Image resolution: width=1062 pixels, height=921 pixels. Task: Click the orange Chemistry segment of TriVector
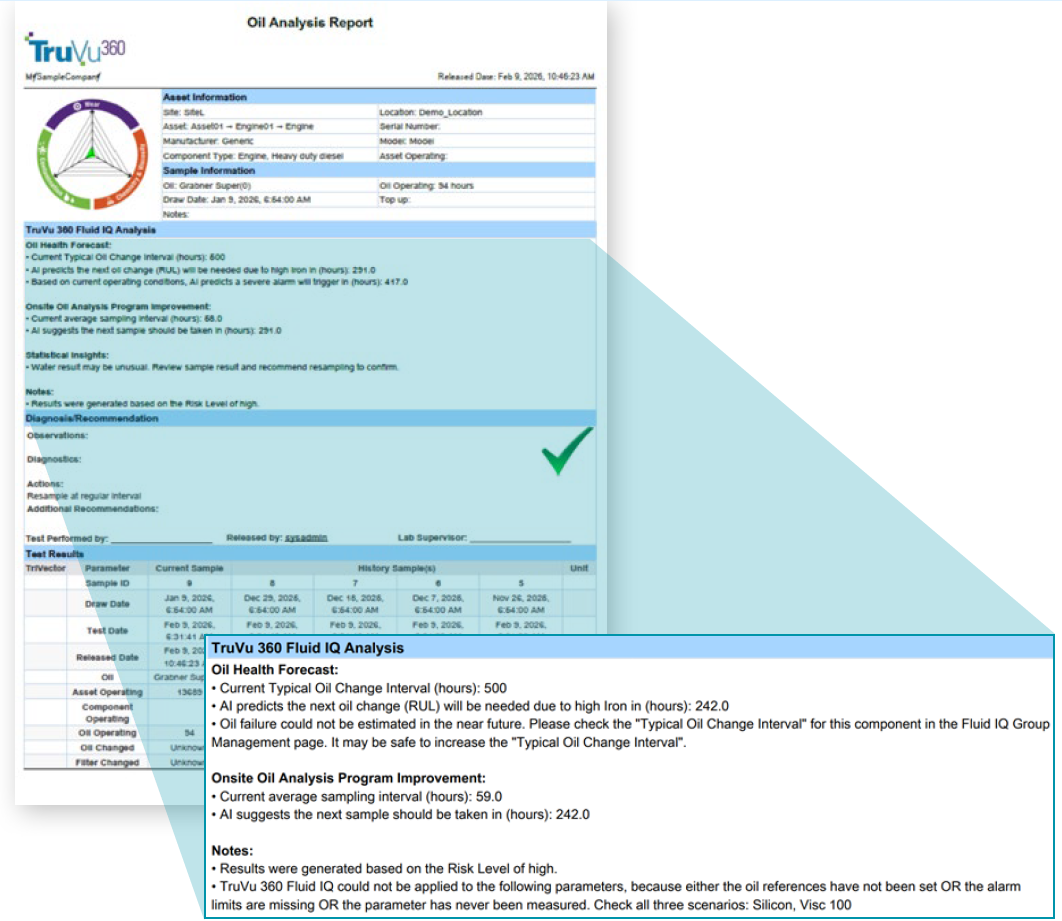click(135, 177)
